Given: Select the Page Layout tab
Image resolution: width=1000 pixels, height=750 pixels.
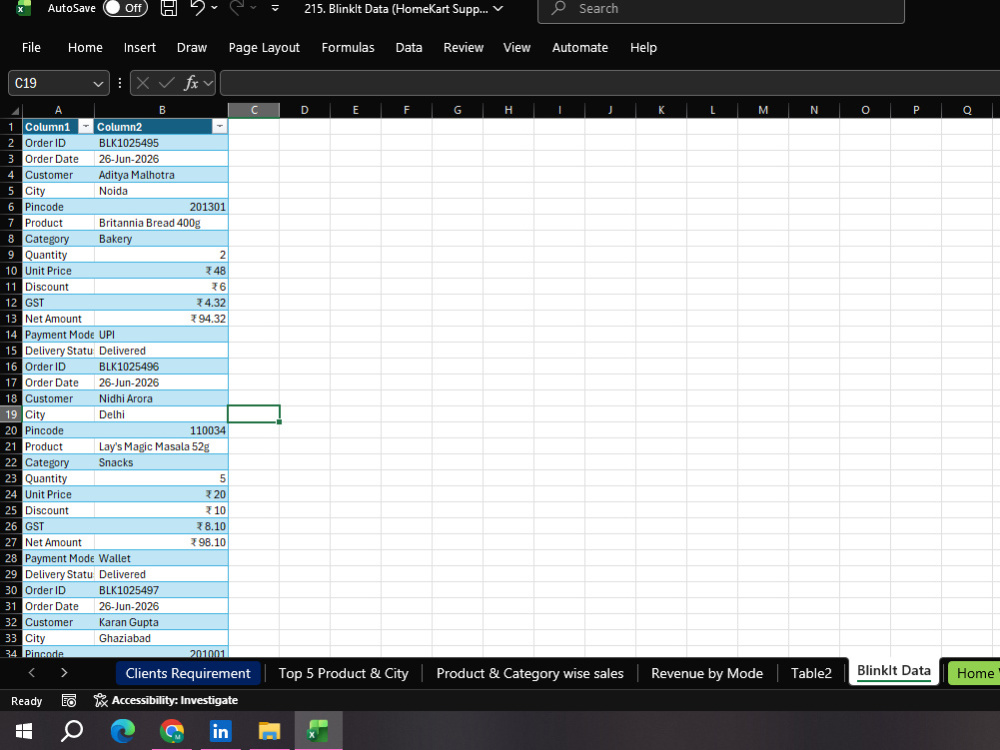Looking at the screenshot, I should coord(264,48).
